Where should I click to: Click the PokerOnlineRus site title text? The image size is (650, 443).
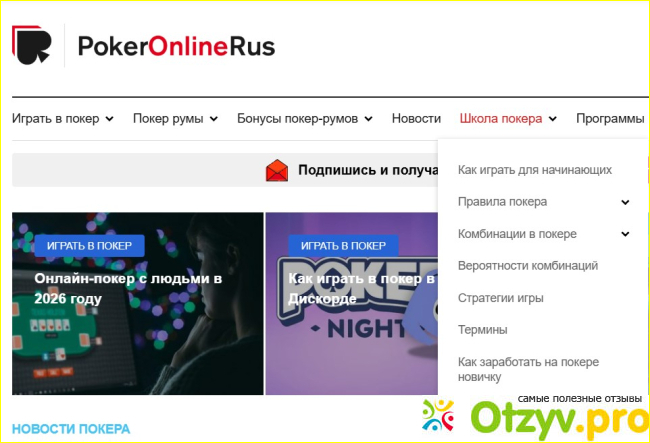point(176,46)
